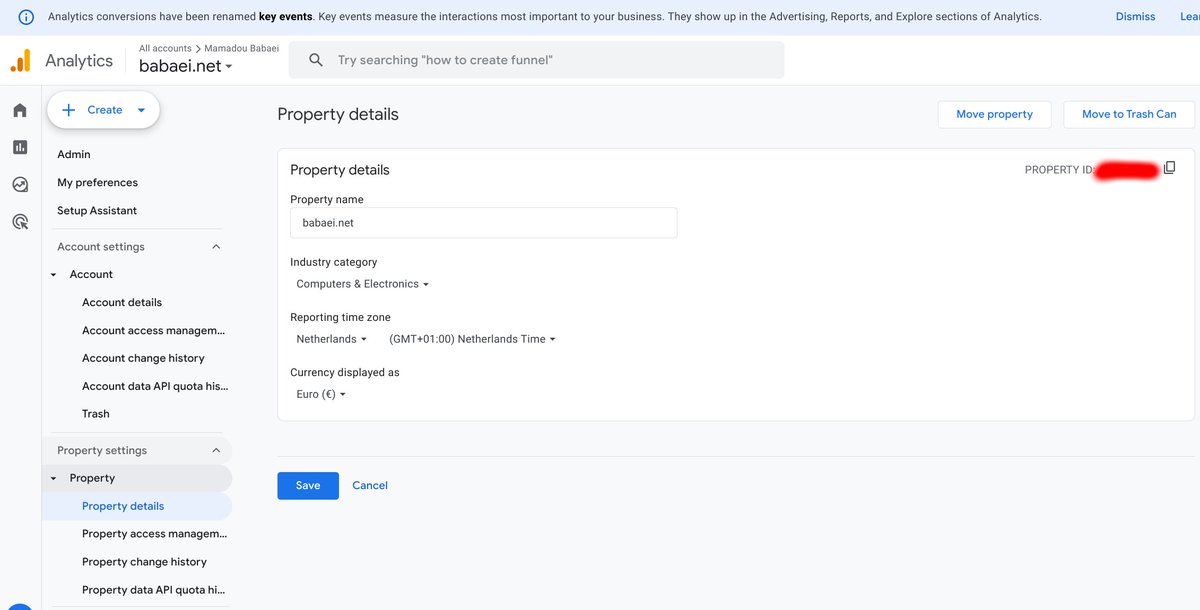
Task: Click the Move property button
Action: pos(994,114)
